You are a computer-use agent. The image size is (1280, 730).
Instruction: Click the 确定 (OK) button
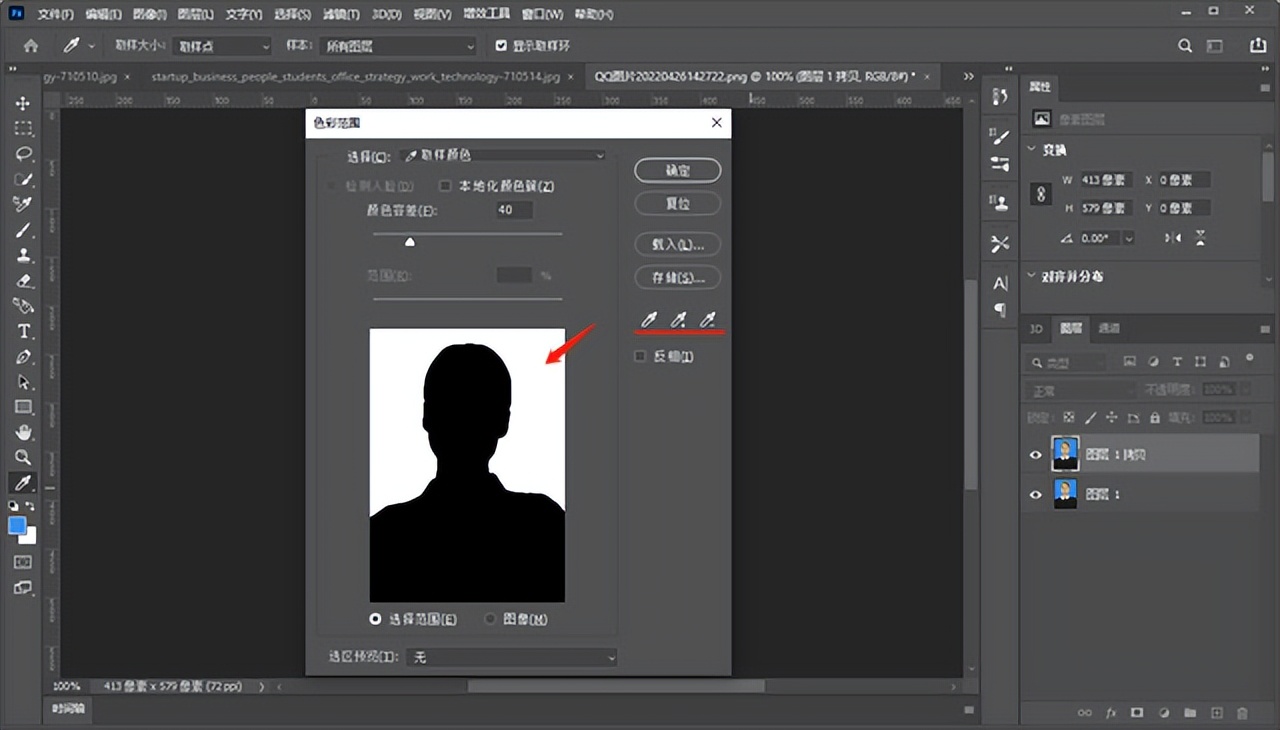click(x=677, y=169)
